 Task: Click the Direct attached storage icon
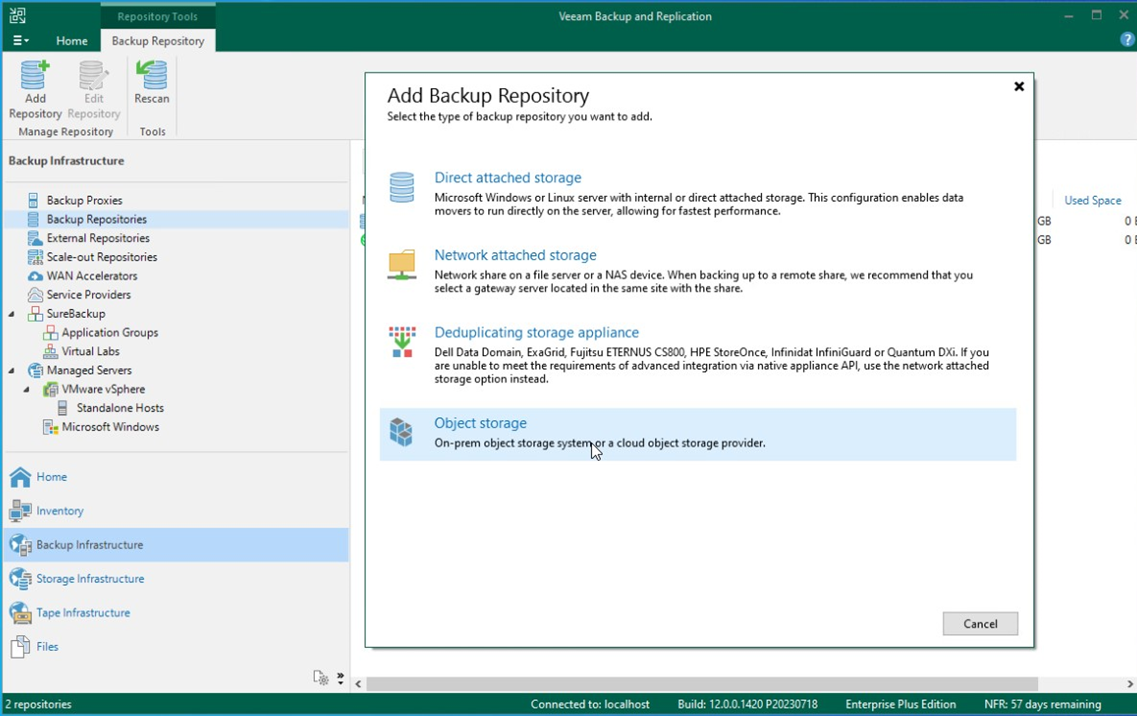pyautogui.click(x=401, y=187)
